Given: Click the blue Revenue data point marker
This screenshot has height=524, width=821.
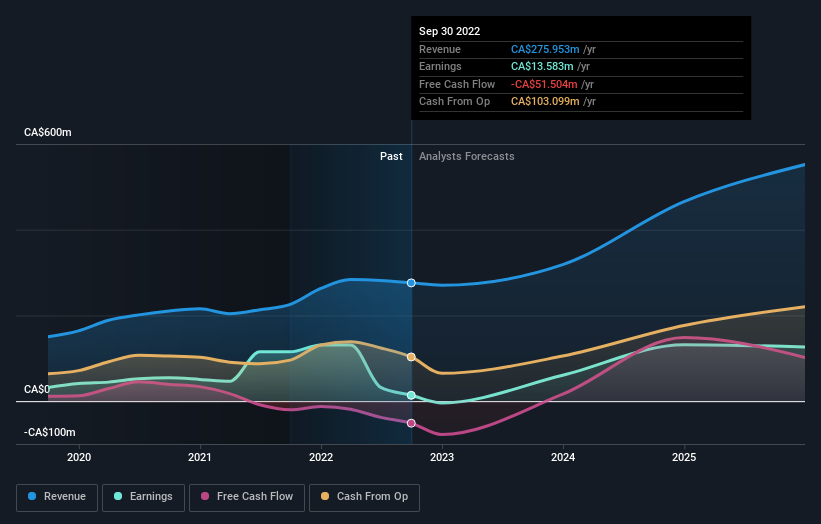Looking at the screenshot, I should (411, 283).
